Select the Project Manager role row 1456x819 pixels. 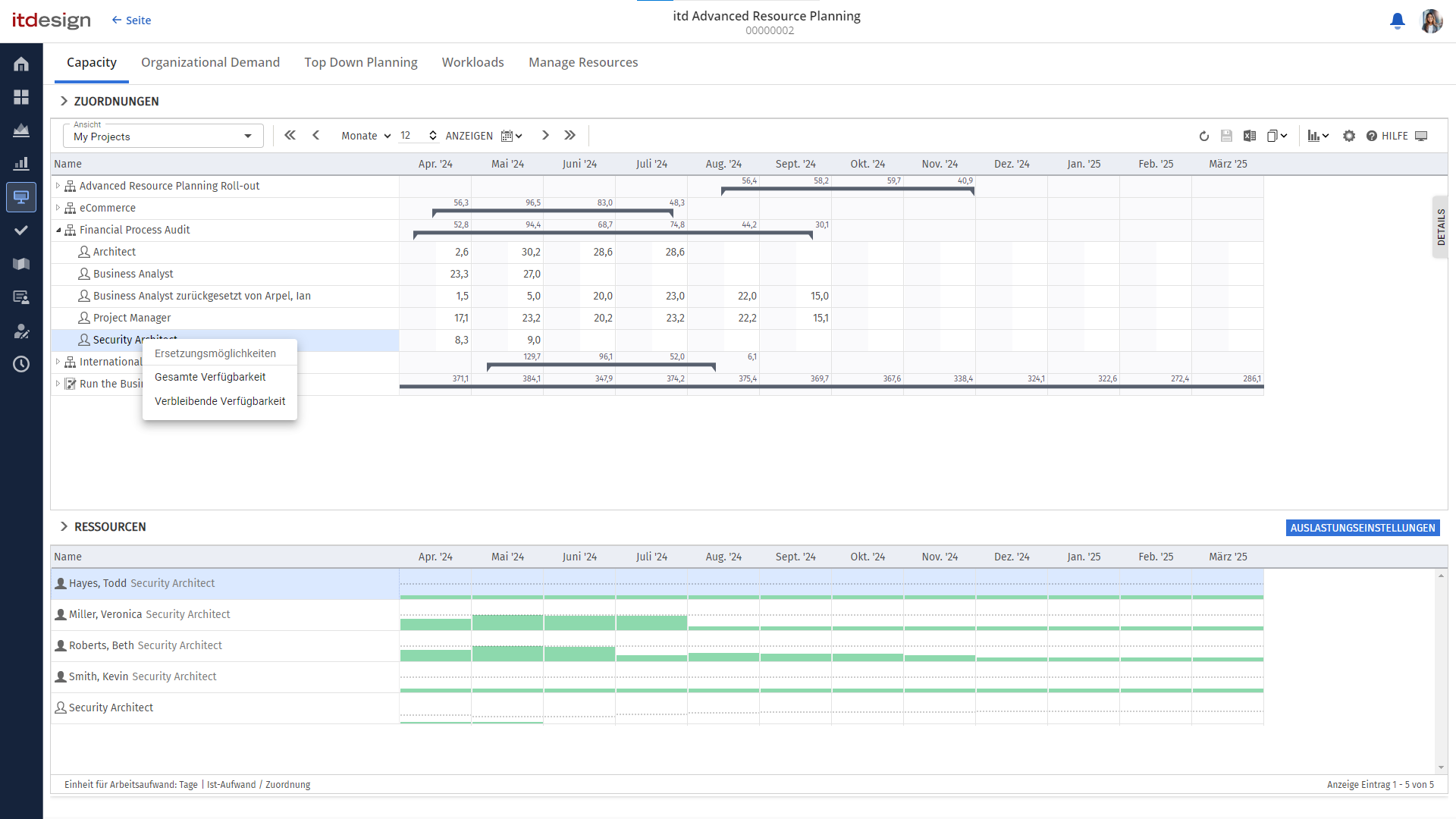pos(225,318)
